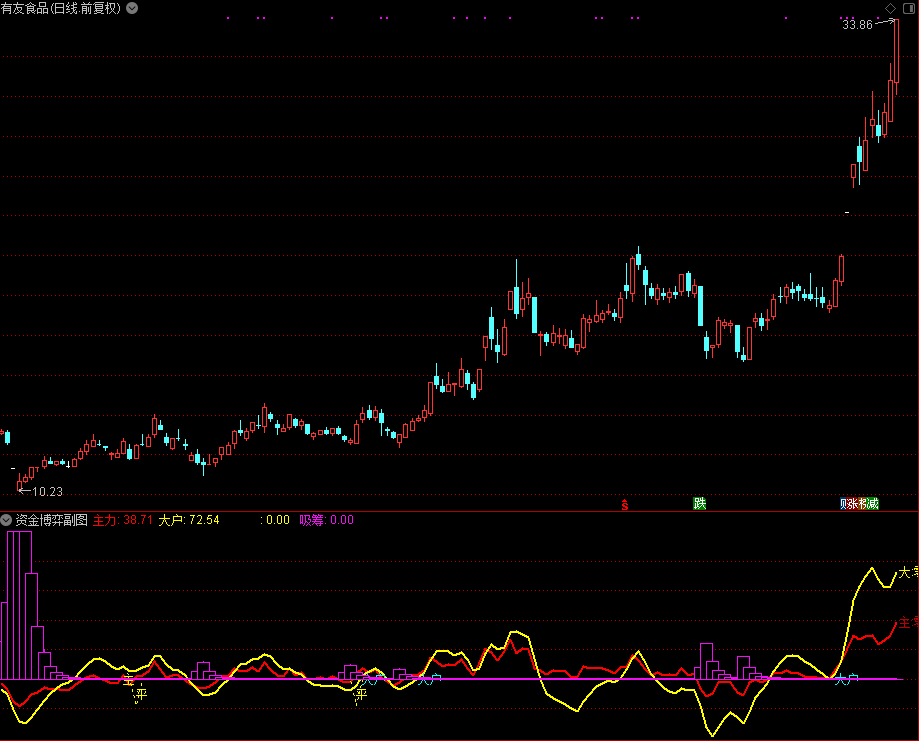
Task: Click the red S marker above indicator
Action: point(625,504)
